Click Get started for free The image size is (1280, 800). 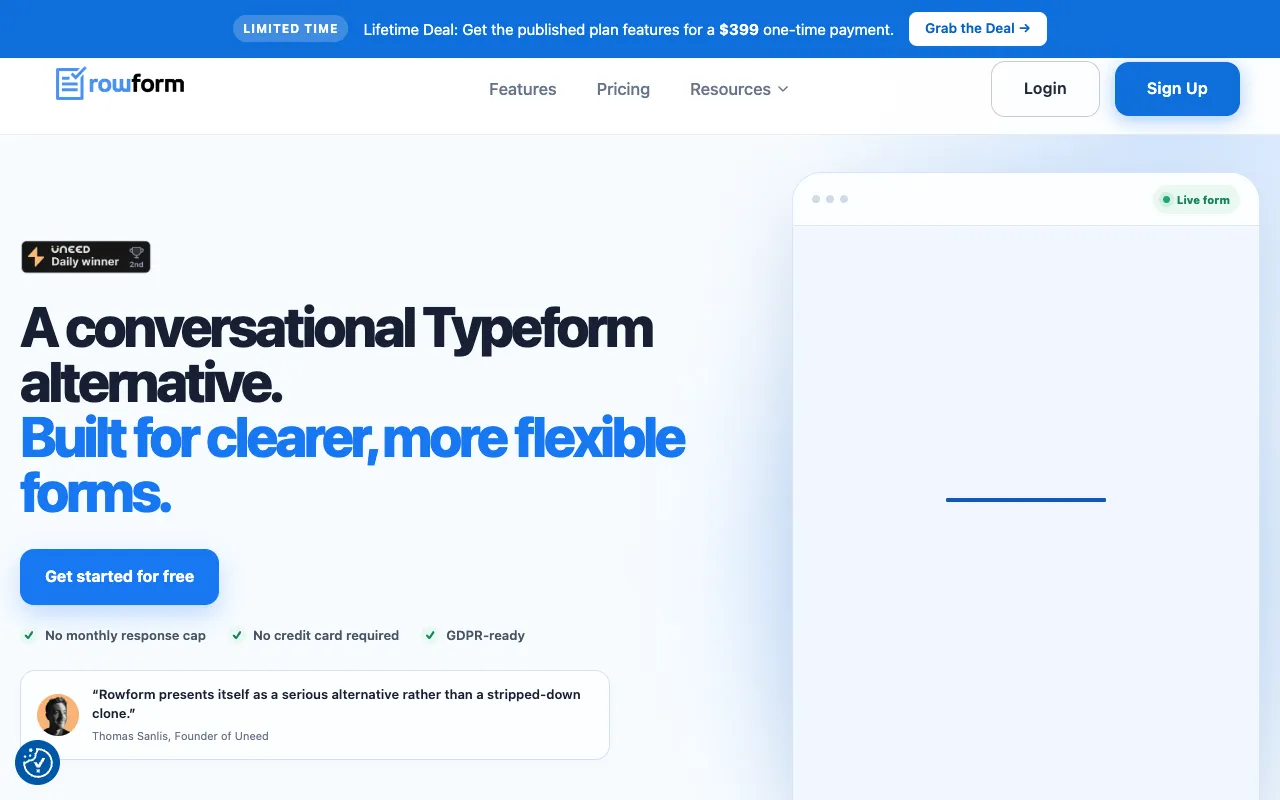[120, 577]
